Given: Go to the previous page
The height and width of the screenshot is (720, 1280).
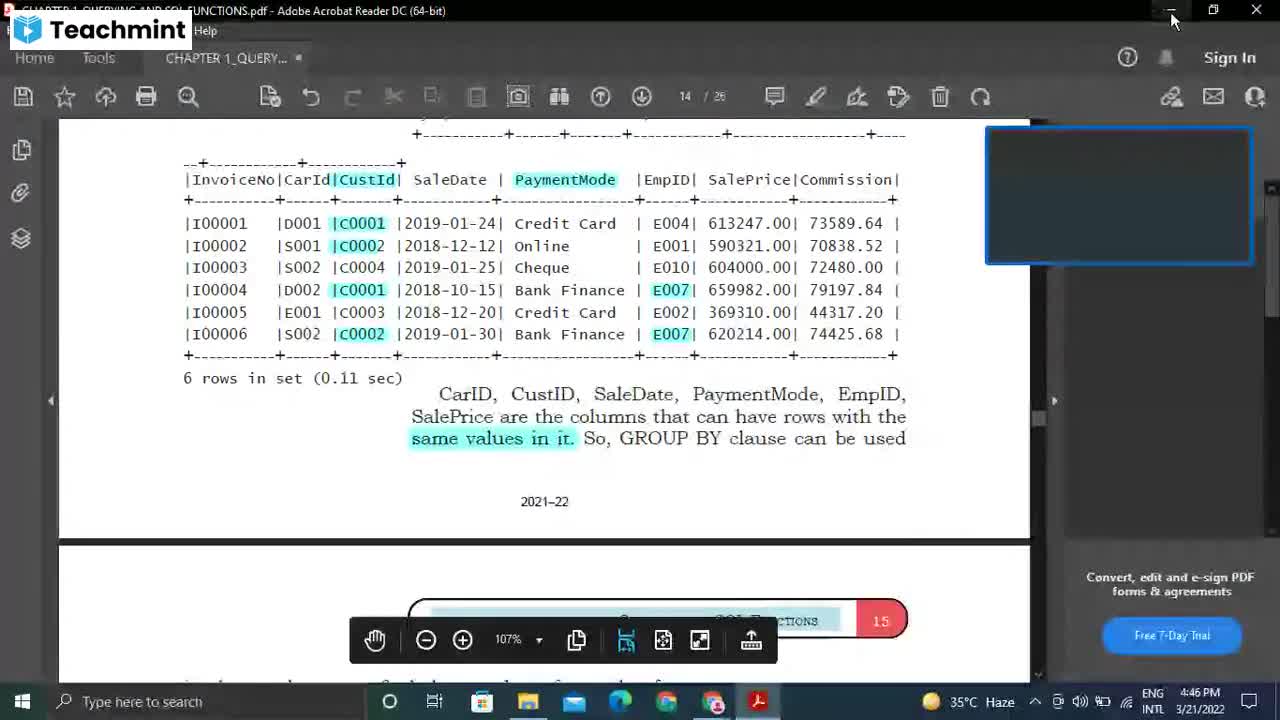Looking at the screenshot, I should [600, 97].
